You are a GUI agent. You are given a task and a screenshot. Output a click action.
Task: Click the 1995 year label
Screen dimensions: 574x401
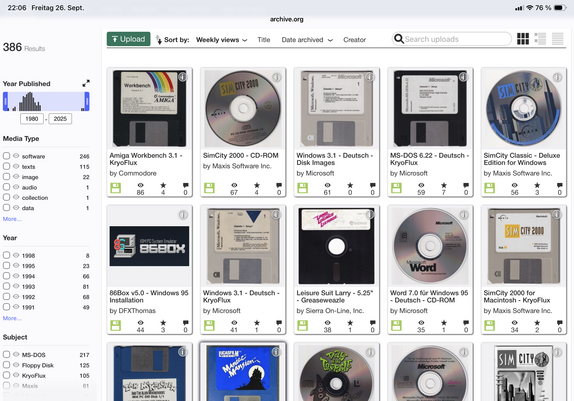click(x=28, y=266)
